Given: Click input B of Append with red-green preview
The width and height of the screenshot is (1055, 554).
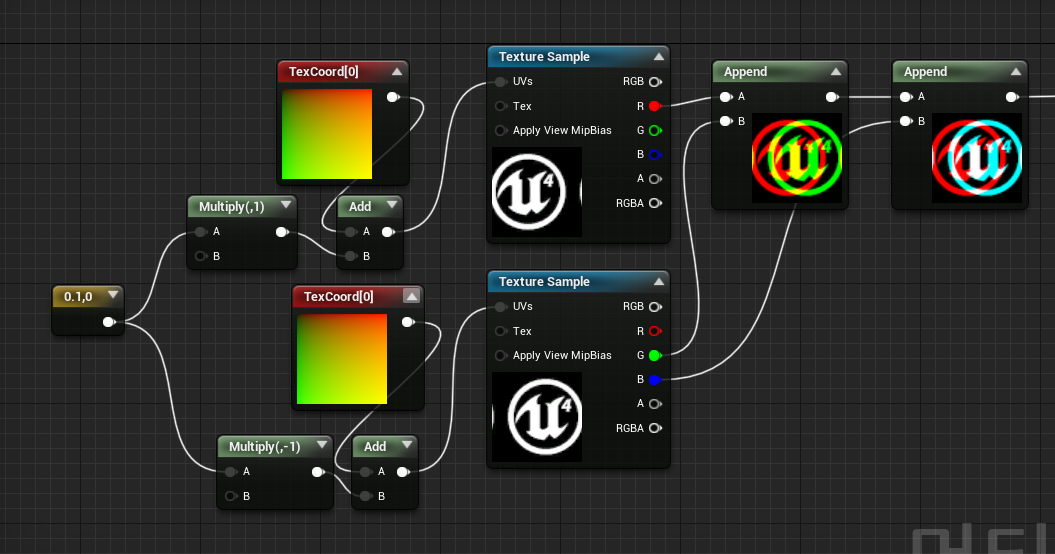Looking at the screenshot, I should tap(726, 121).
